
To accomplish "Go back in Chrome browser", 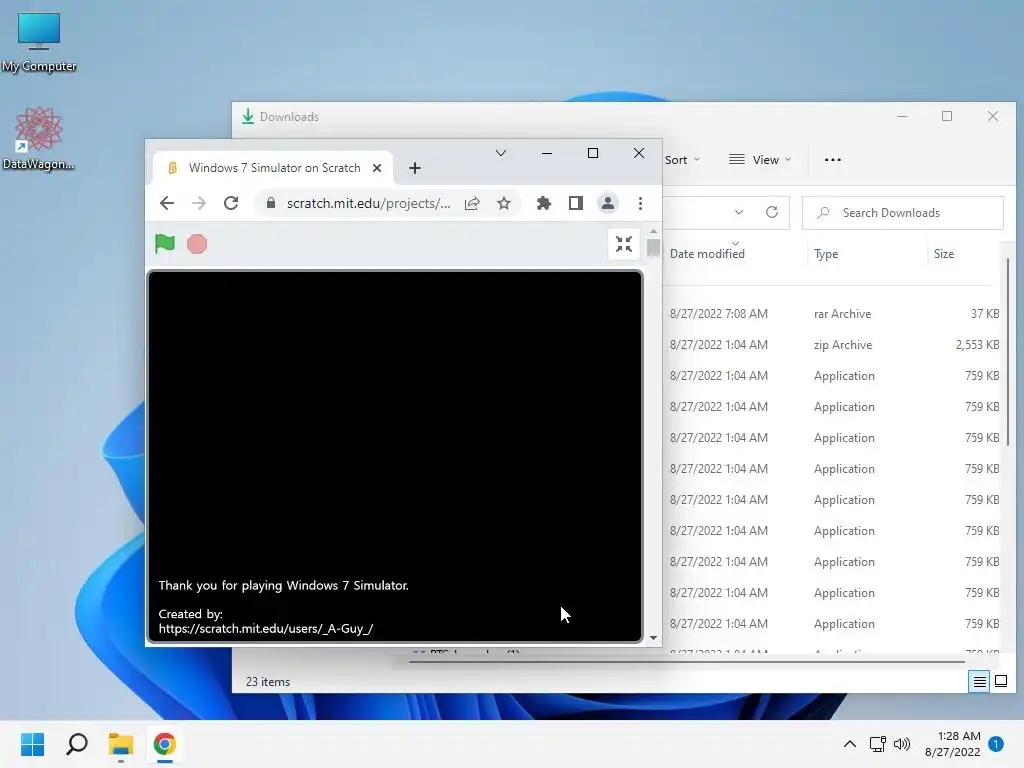I will click(x=167, y=203).
